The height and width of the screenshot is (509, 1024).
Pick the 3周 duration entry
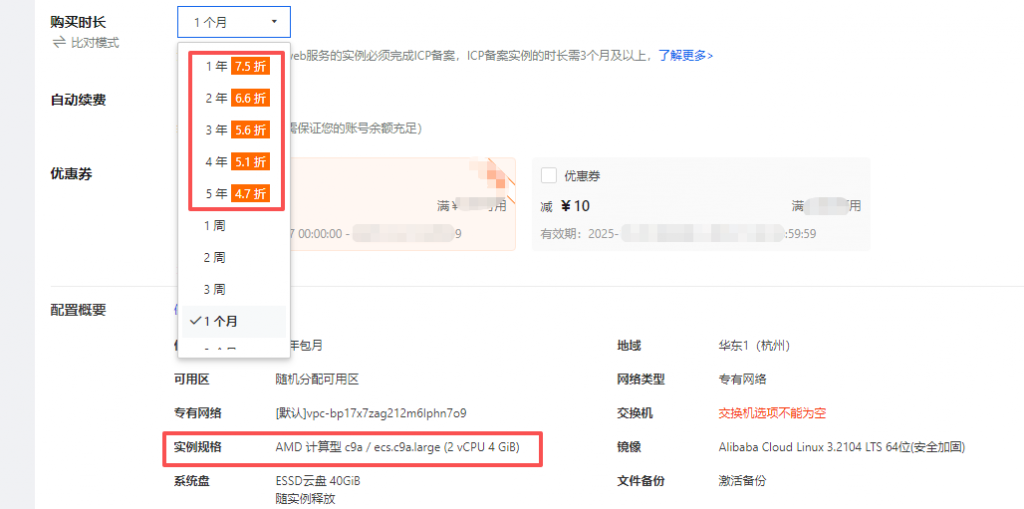click(215, 289)
